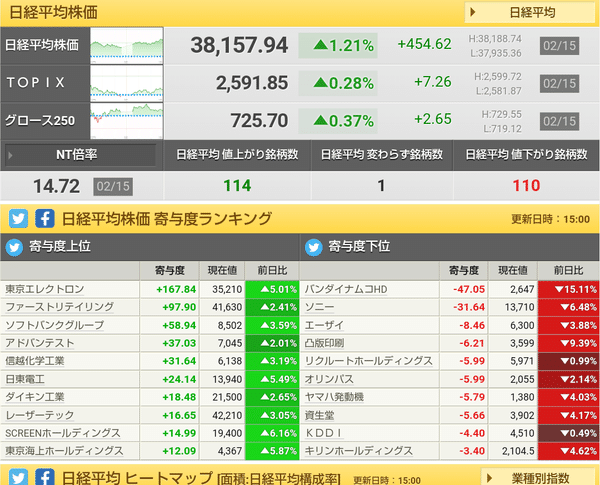Open ヤマハ発動機 stock link
The height and width of the screenshot is (485, 600).
click(334, 397)
